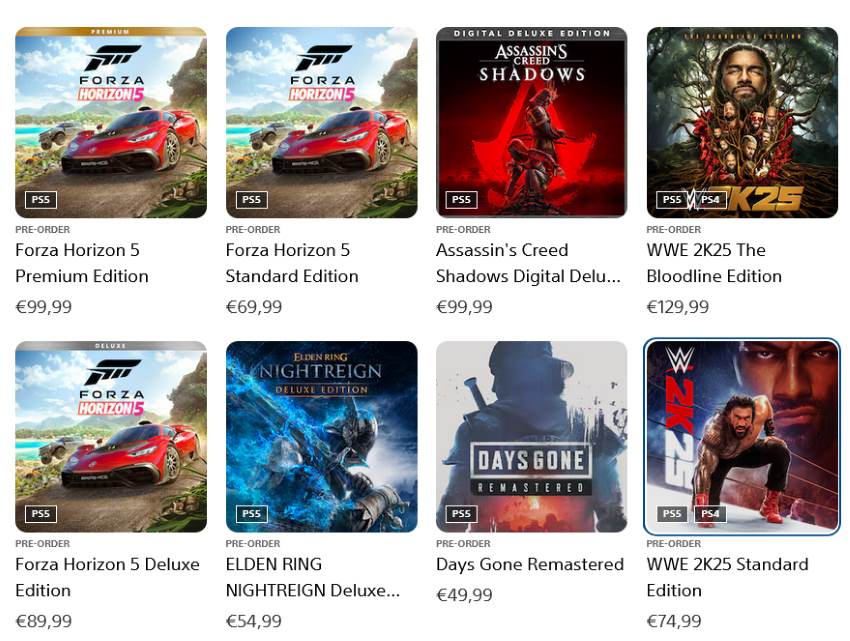Image resolution: width=850 pixels, height=641 pixels.
Task: Click the PS5 badge on Elden Ring Nightreign cover
Action: coord(252,514)
